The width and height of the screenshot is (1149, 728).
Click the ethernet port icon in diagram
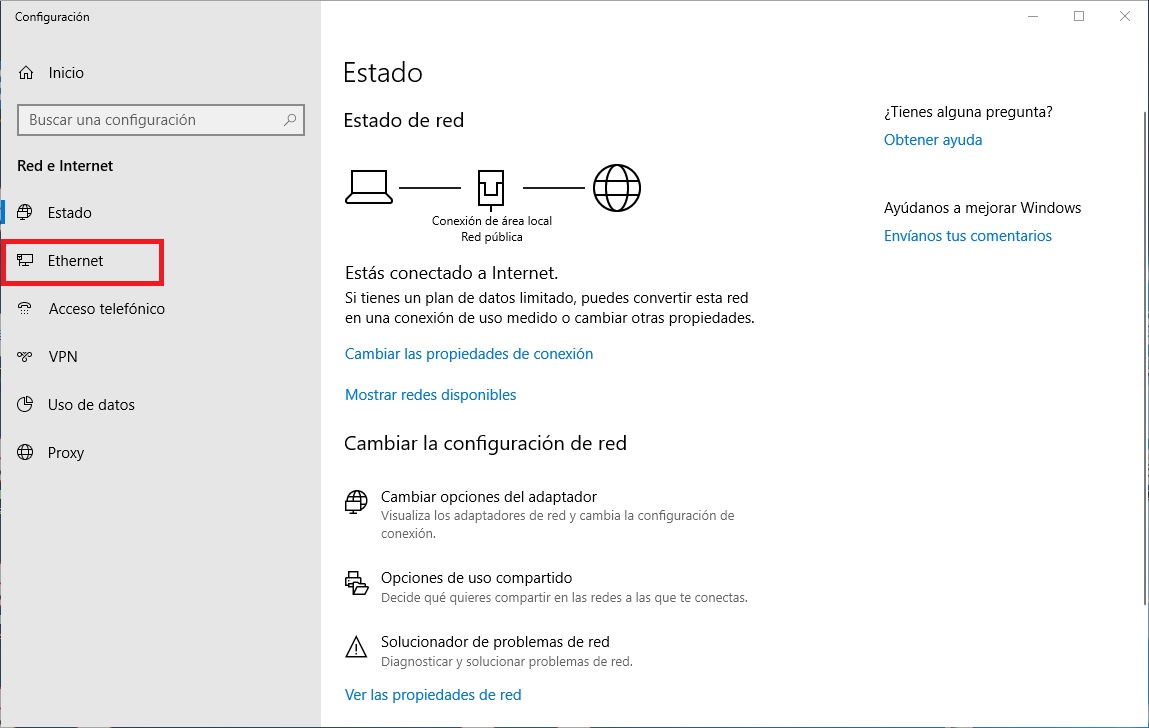pos(491,190)
